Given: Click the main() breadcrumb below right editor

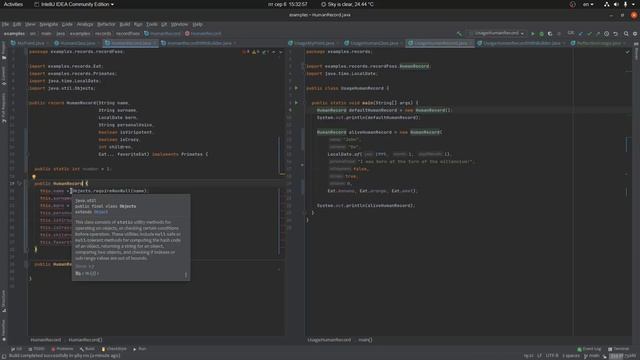Looking at the screenshot, I should [365, 340].
